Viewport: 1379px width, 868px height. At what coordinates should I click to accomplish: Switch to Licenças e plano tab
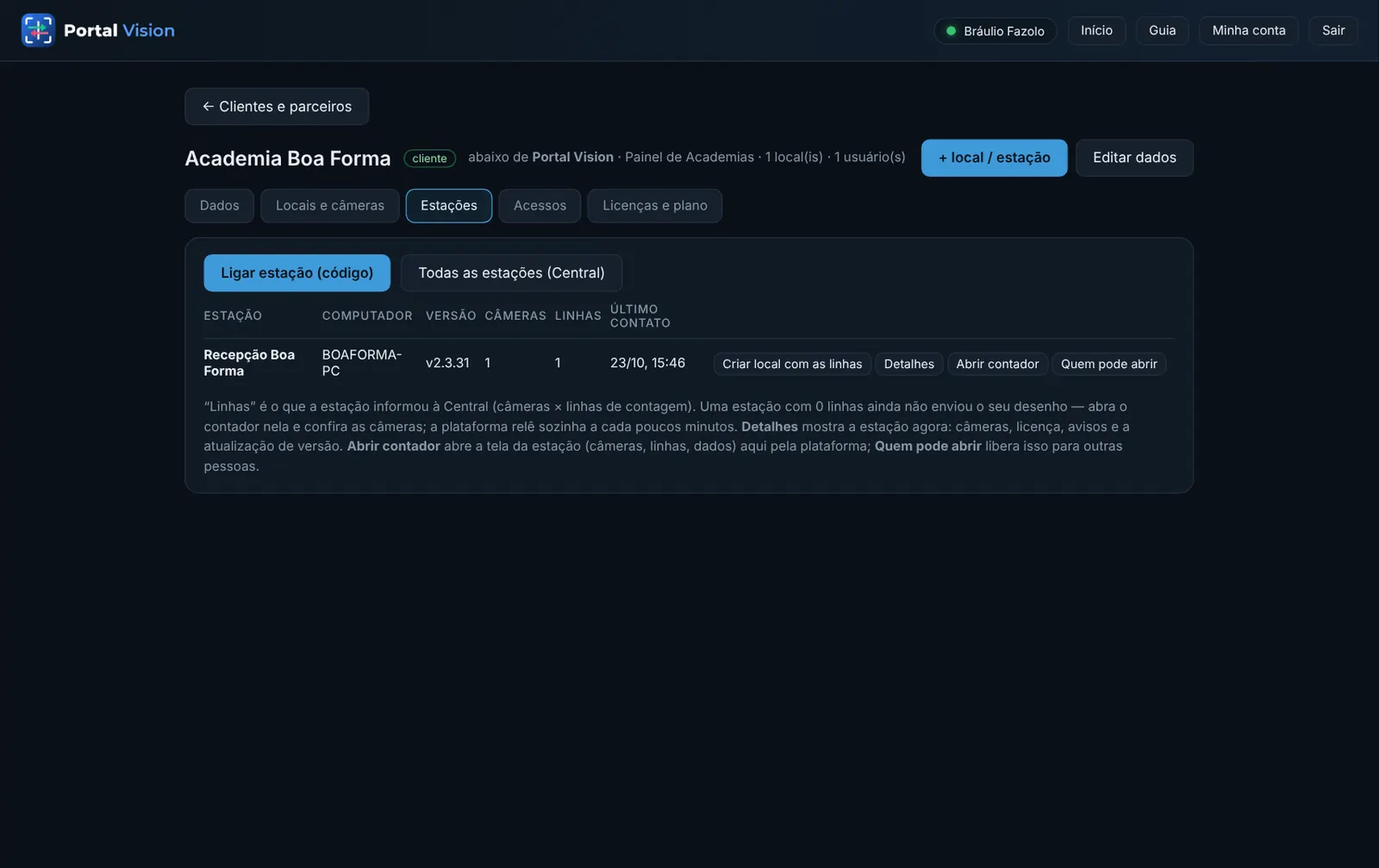[x=655, y=206]
